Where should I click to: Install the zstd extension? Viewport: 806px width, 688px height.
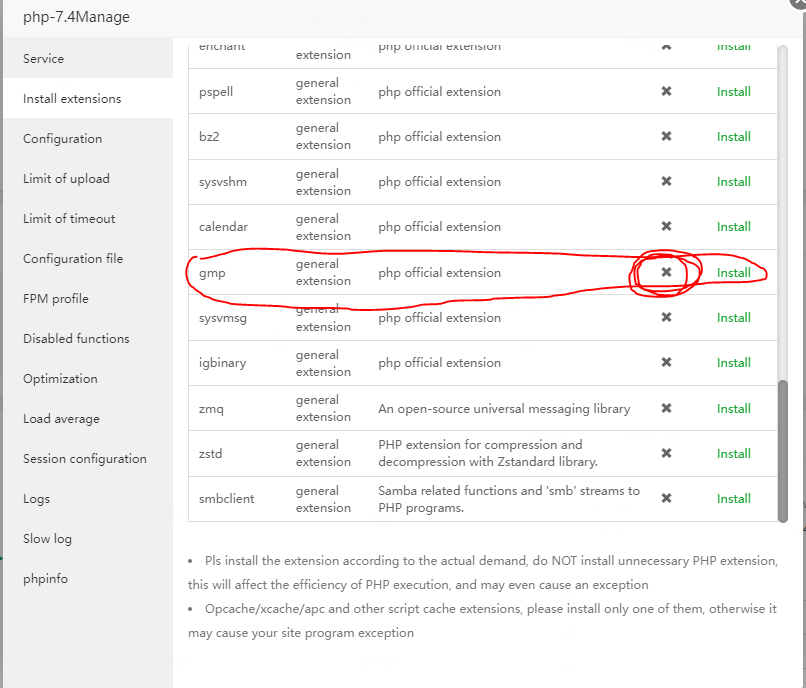click(733, 453)
